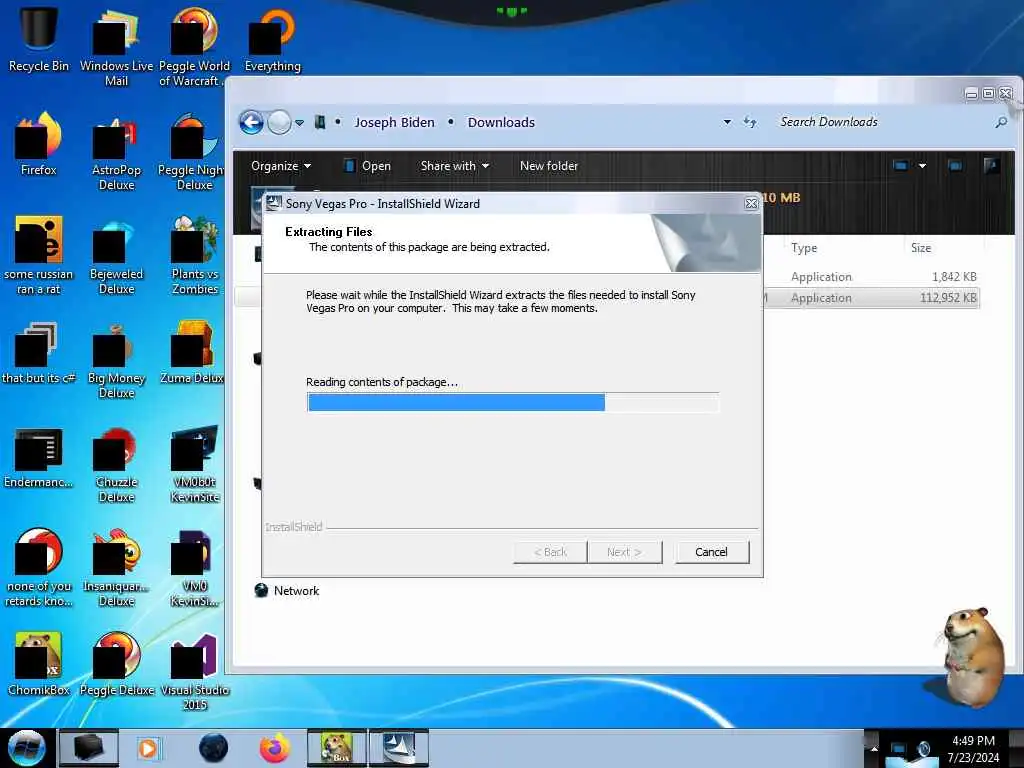
Task: Open the Everything desktop shortcut
Action: 272,39
